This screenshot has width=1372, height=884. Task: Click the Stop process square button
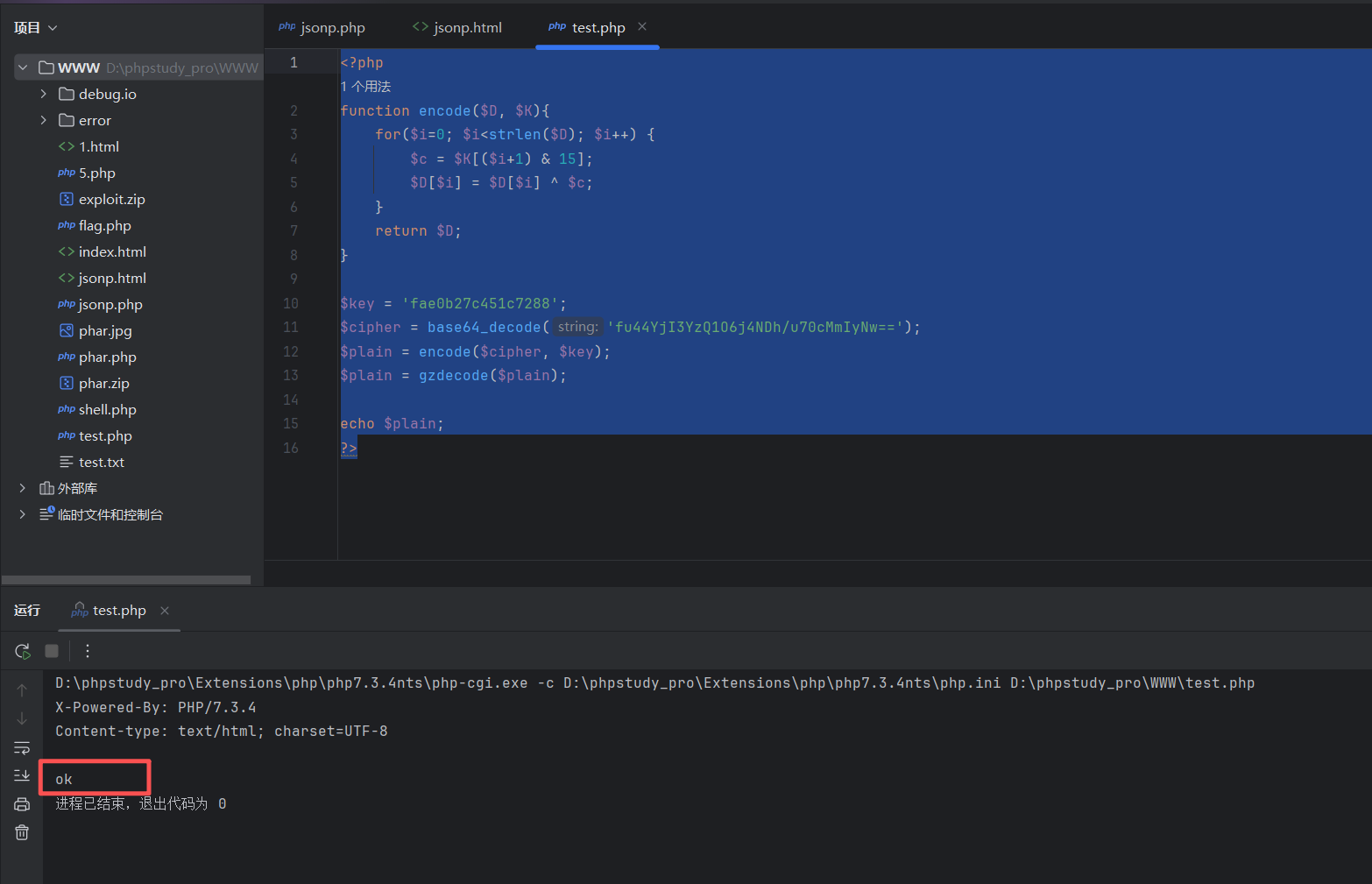click(52, 651)
